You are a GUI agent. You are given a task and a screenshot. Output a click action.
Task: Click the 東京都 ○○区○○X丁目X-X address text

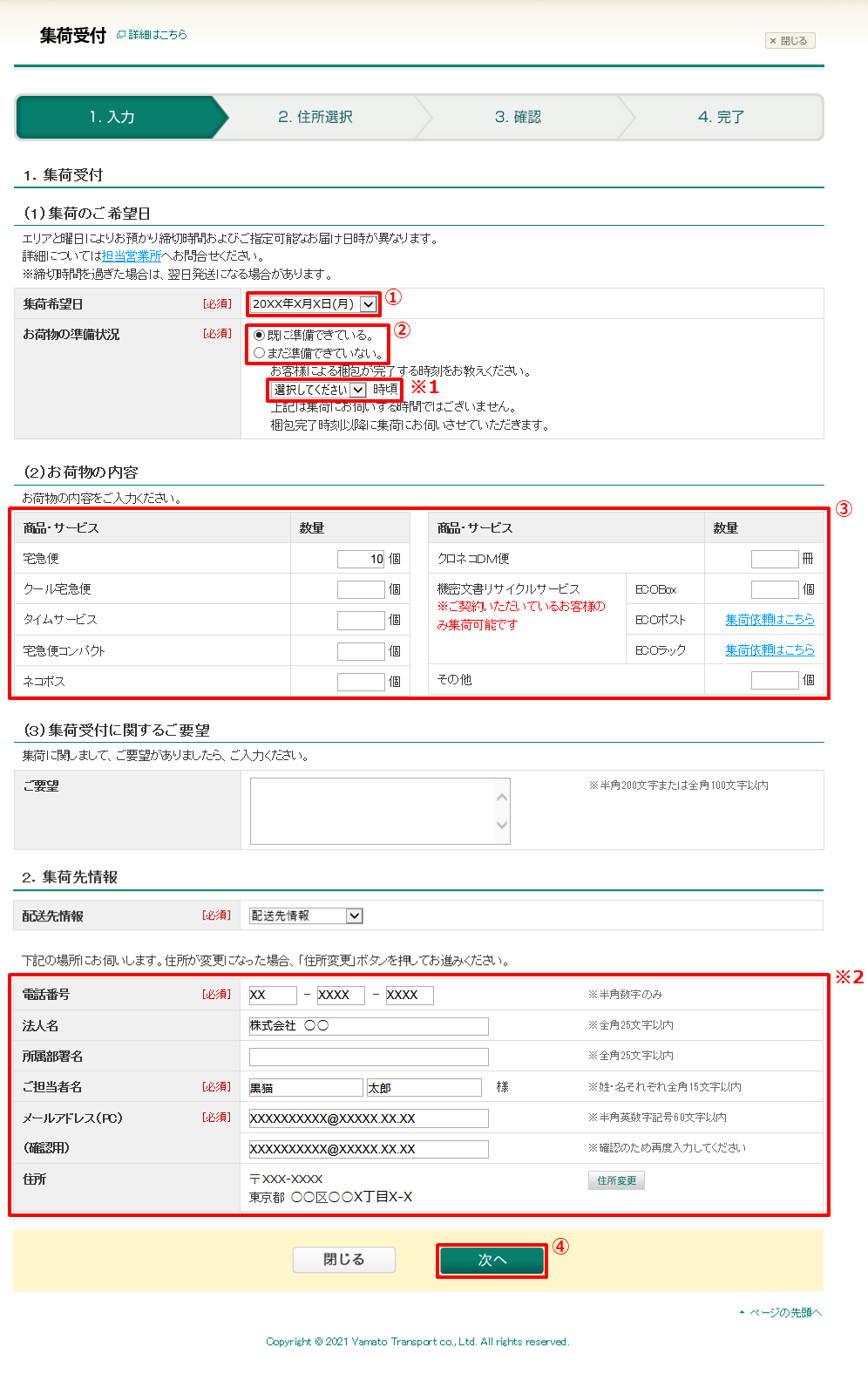click(x=331, y=1198)
